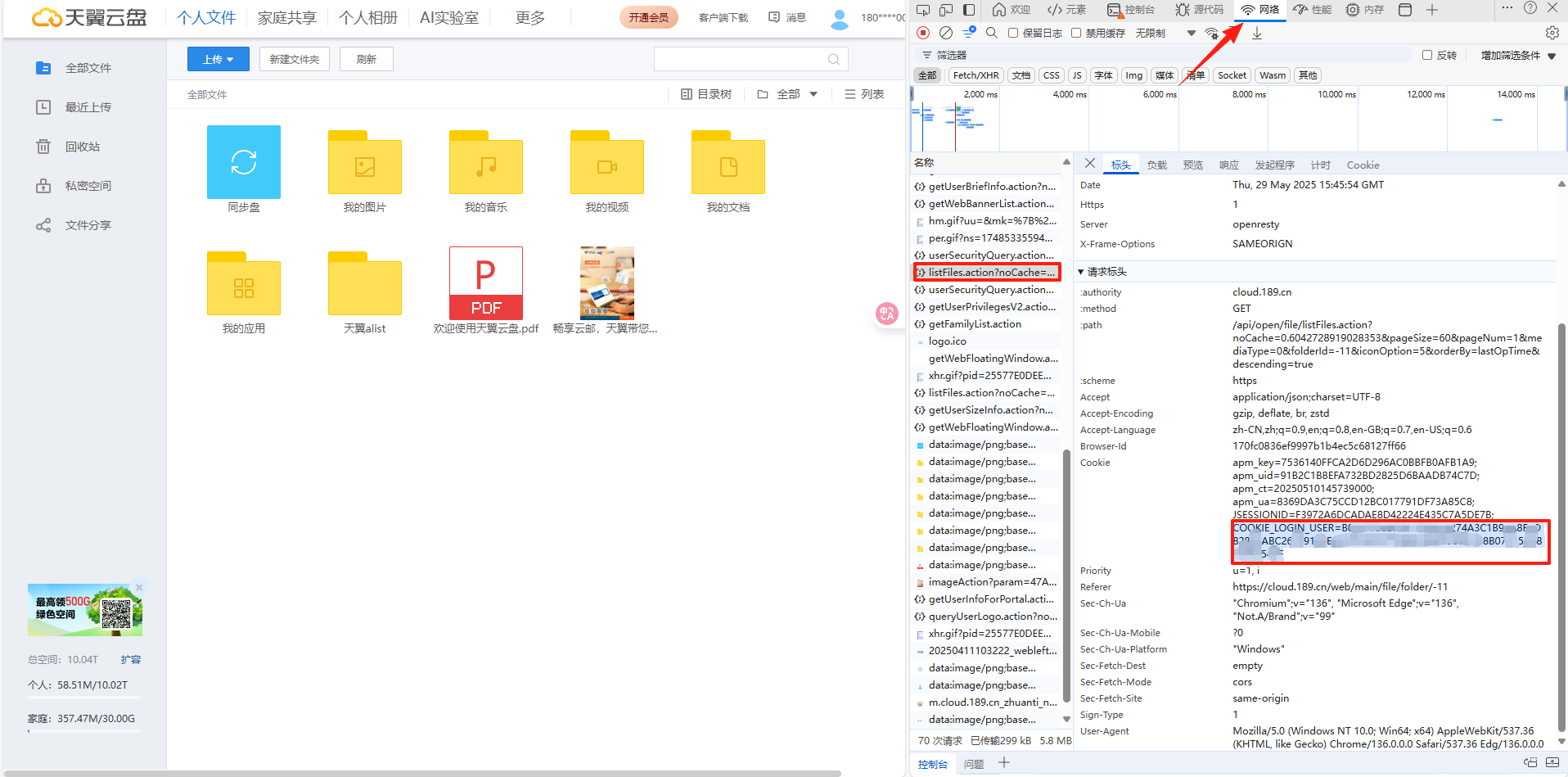The height and width of the screenshot is (777, 1568).
Task: Toggle the CSS request type filter
Action: (x=1052, y=75)
